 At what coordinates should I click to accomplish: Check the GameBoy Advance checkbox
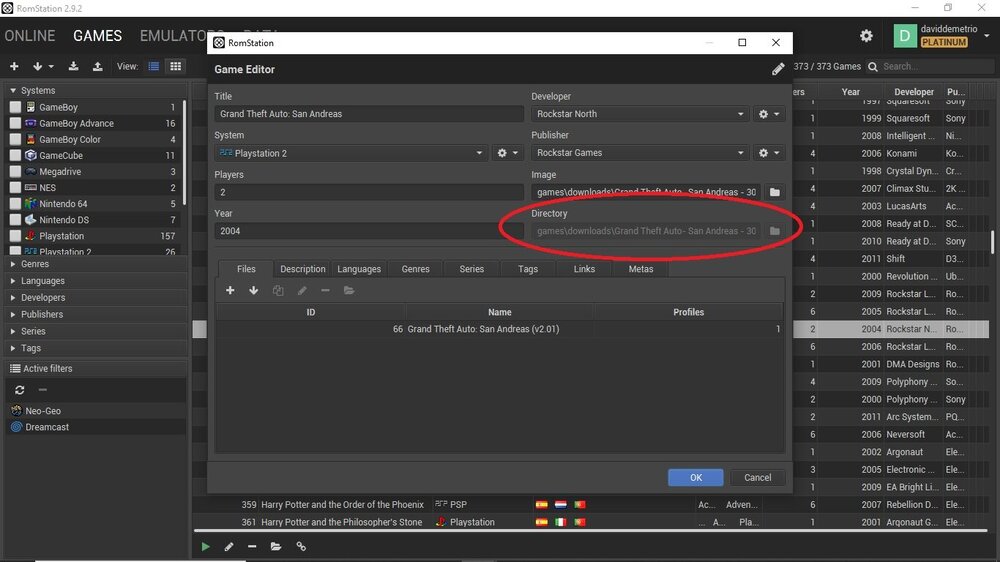15,124
